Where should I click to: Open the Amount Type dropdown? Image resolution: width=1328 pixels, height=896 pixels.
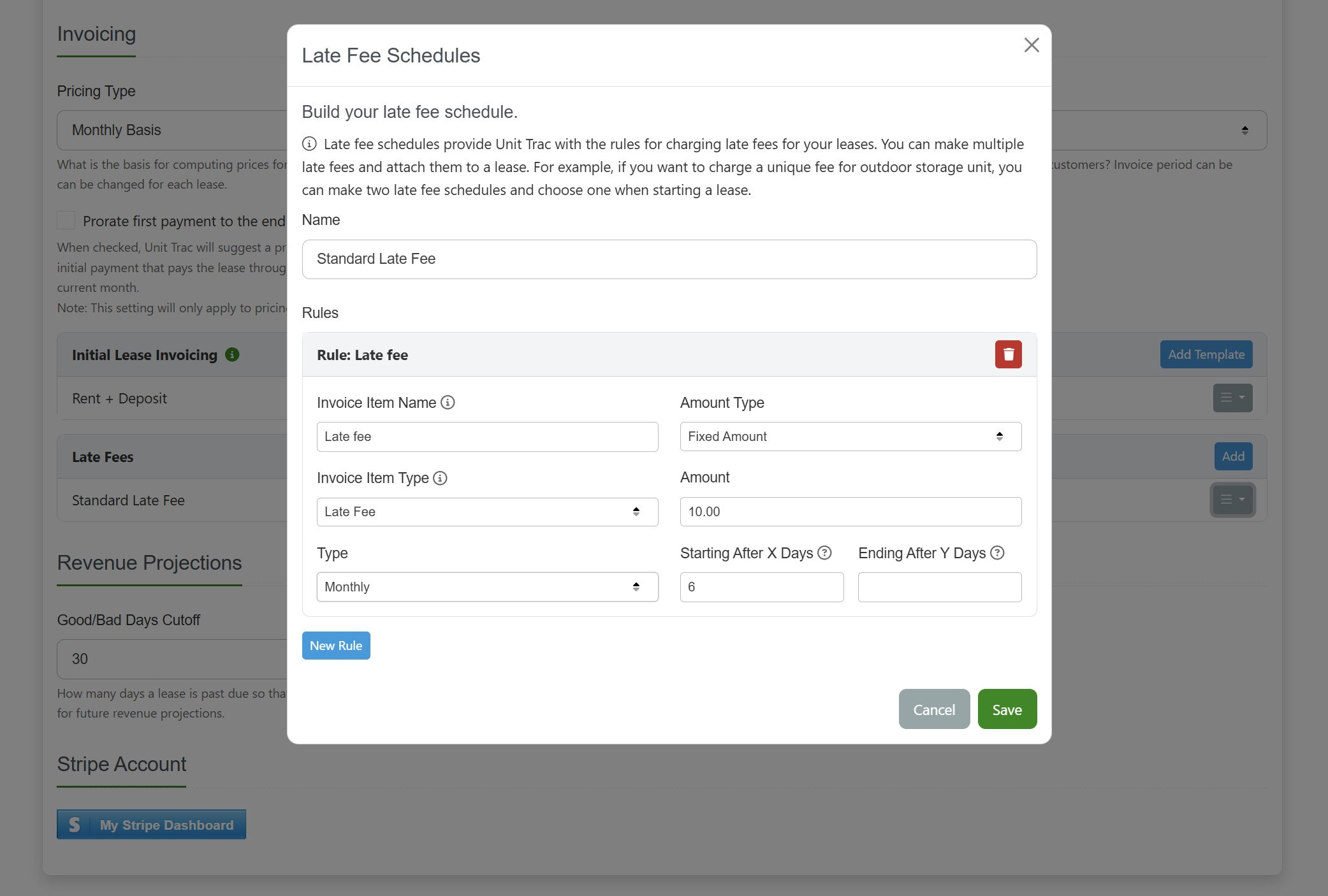[x=850, y=437]
